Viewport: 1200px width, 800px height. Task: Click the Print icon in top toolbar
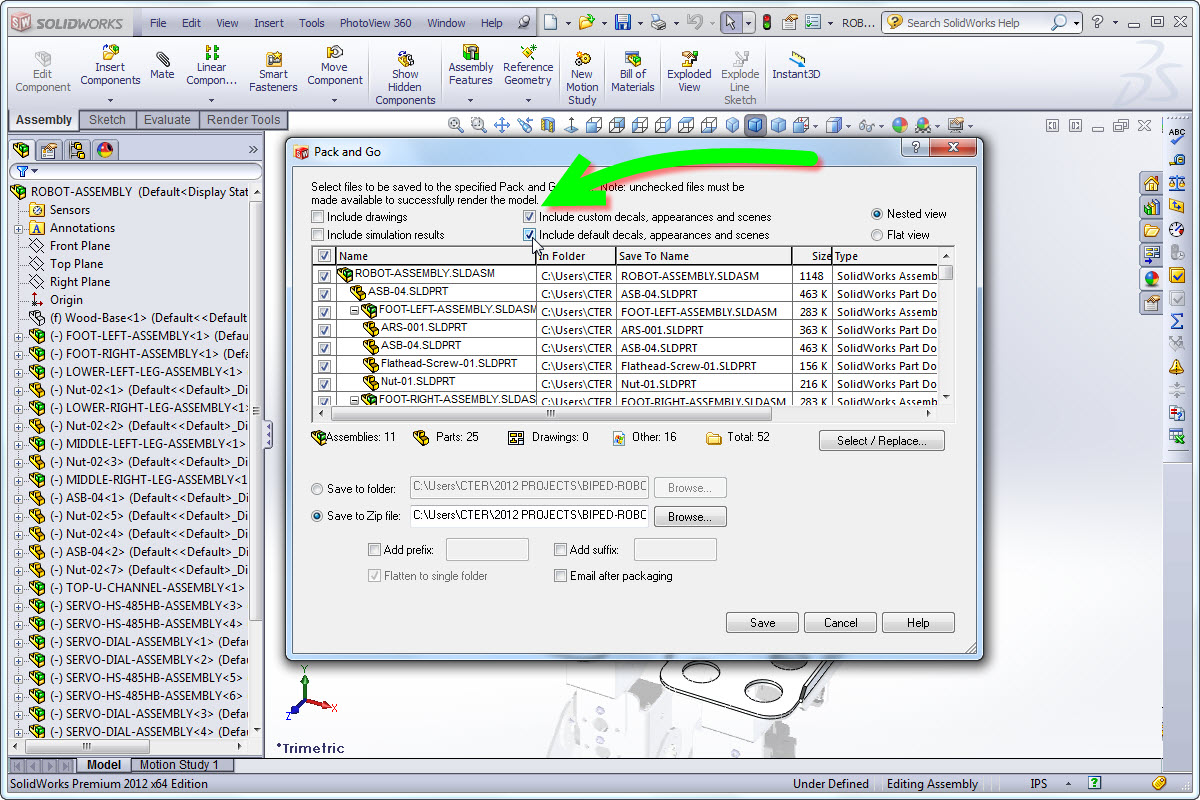click(x=658, y=22)
